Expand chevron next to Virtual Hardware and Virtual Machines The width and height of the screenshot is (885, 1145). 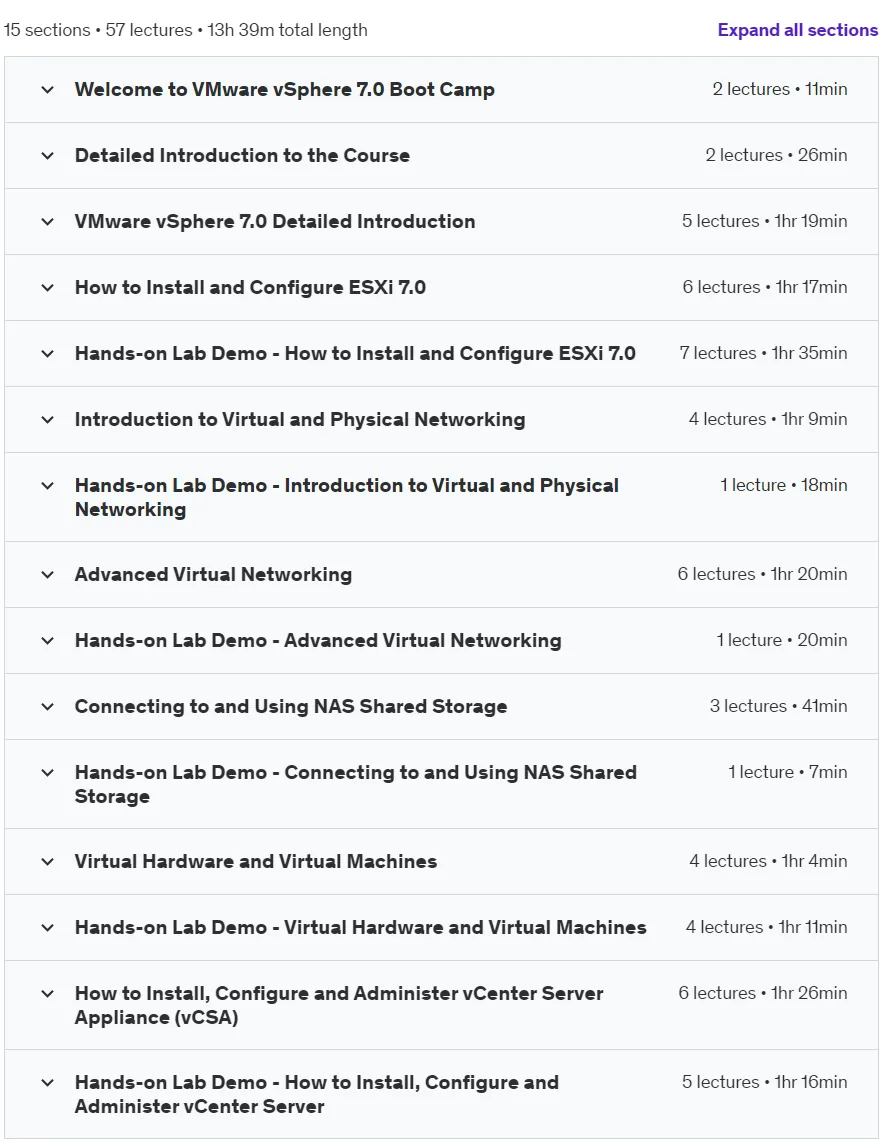[x=47, y=862]
